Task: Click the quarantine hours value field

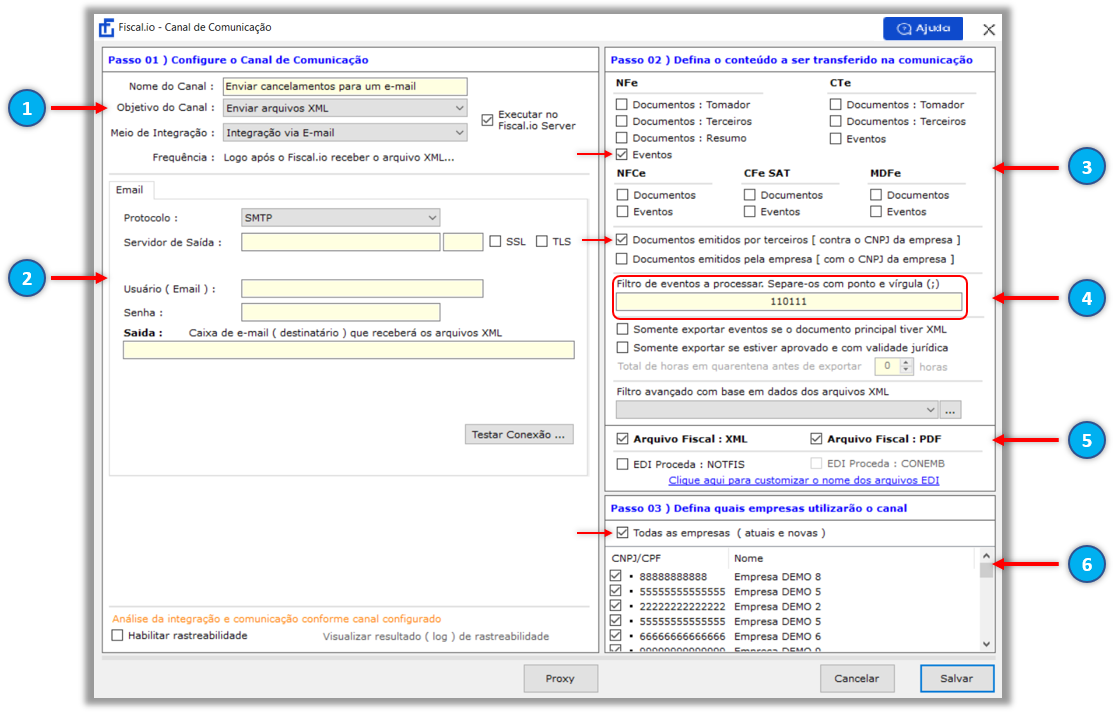Action: tap(888, 366)
